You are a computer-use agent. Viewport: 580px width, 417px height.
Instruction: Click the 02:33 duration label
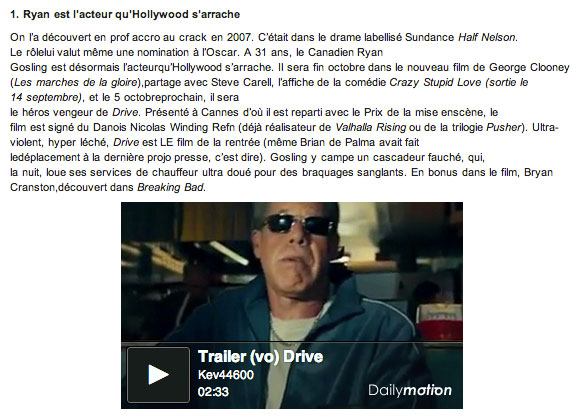pyautogui.click(x=213, y=392)
